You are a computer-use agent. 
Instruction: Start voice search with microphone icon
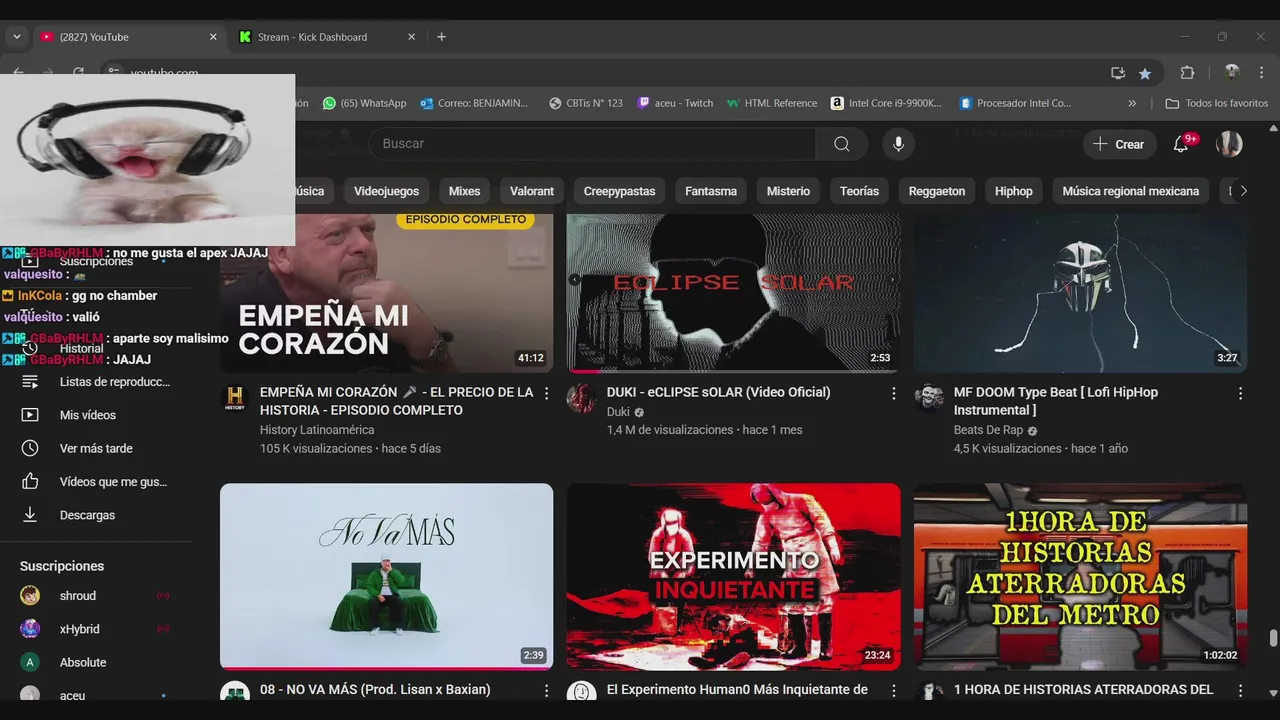(898, 144)
